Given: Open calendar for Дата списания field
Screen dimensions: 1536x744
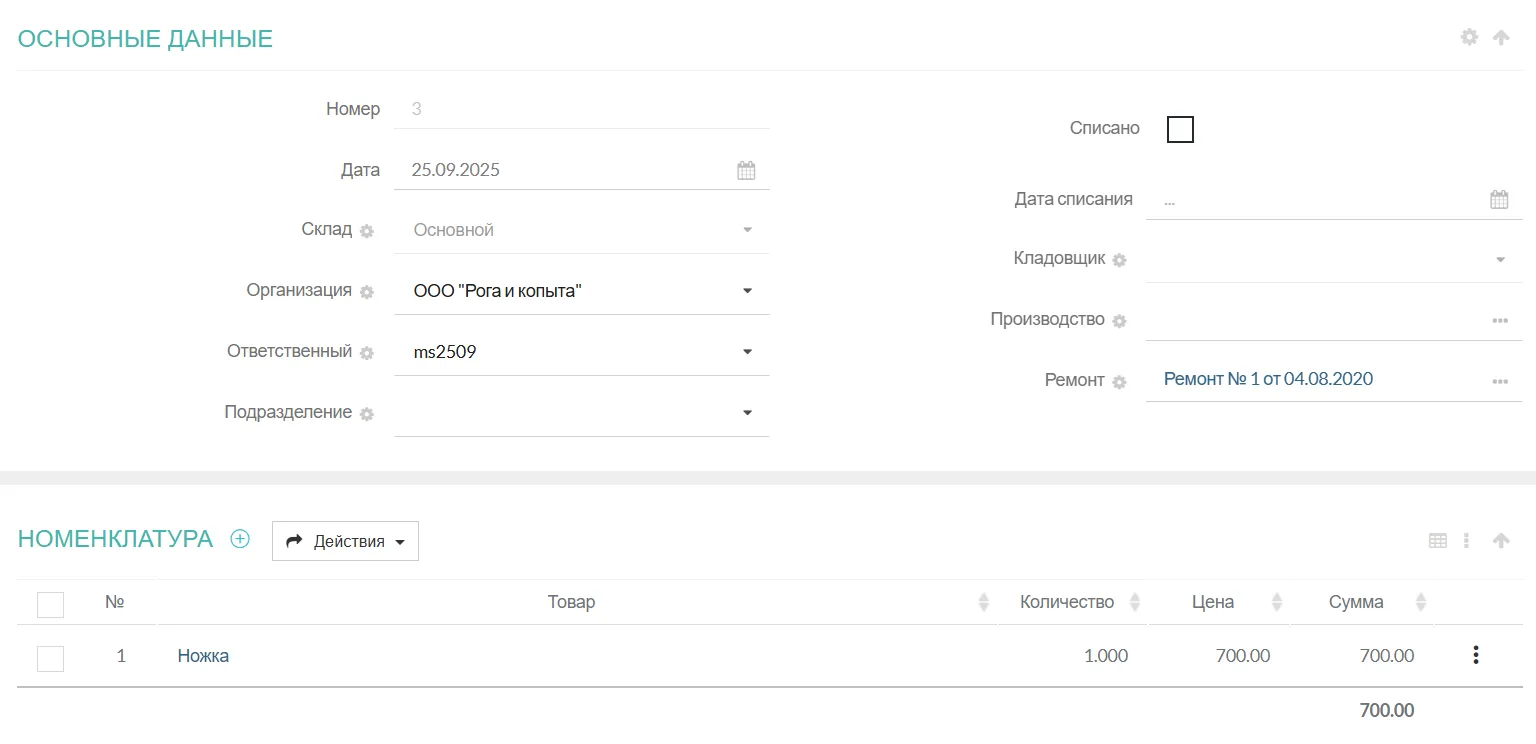Looking at the screenshot, I should coord(1499,199).
